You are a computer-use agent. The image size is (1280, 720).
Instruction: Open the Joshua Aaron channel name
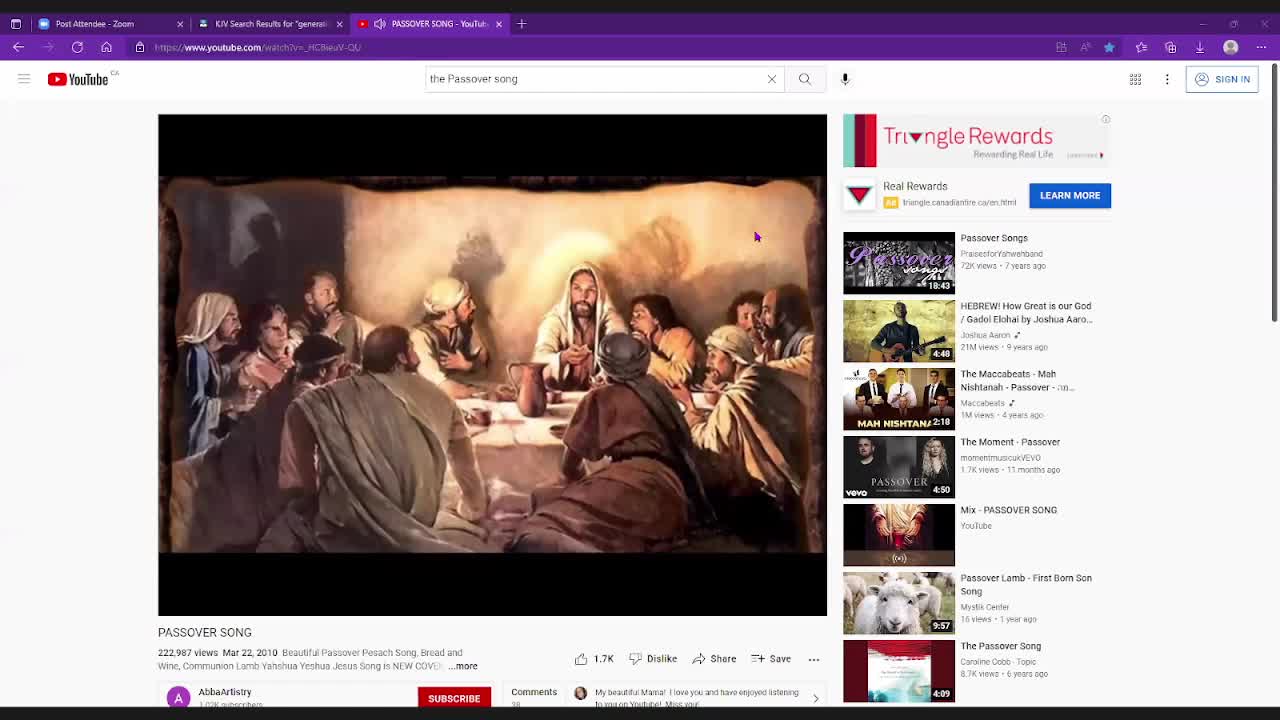[985, 335]
